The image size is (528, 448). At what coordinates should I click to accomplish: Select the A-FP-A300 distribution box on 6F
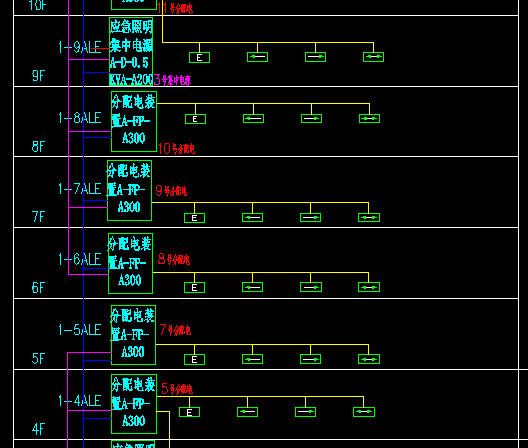tap(130, 263)
